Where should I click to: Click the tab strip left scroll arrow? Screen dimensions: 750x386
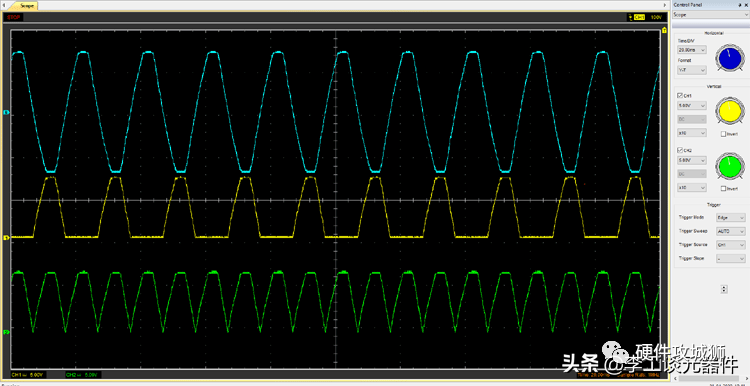[5, 4]
